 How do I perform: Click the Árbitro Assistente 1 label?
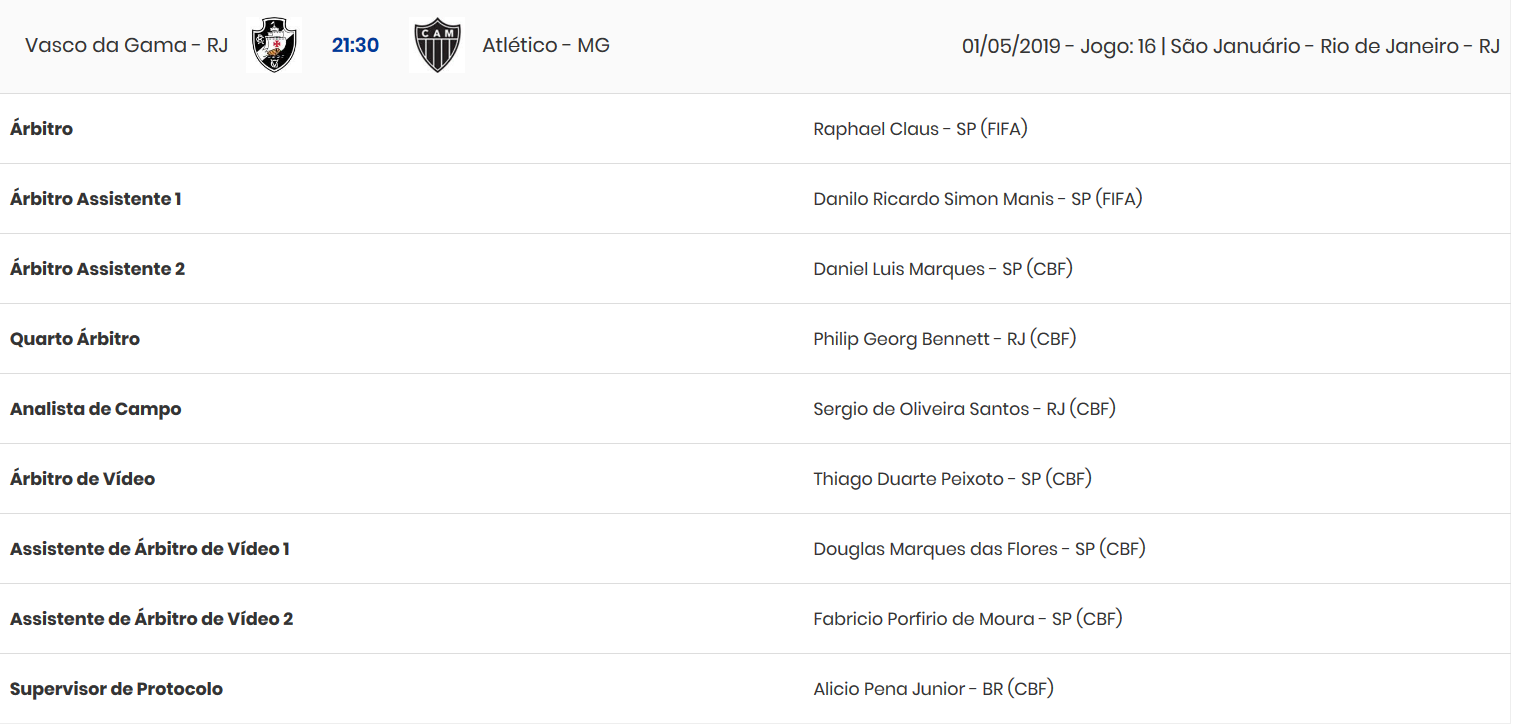(x=95, y=199)
